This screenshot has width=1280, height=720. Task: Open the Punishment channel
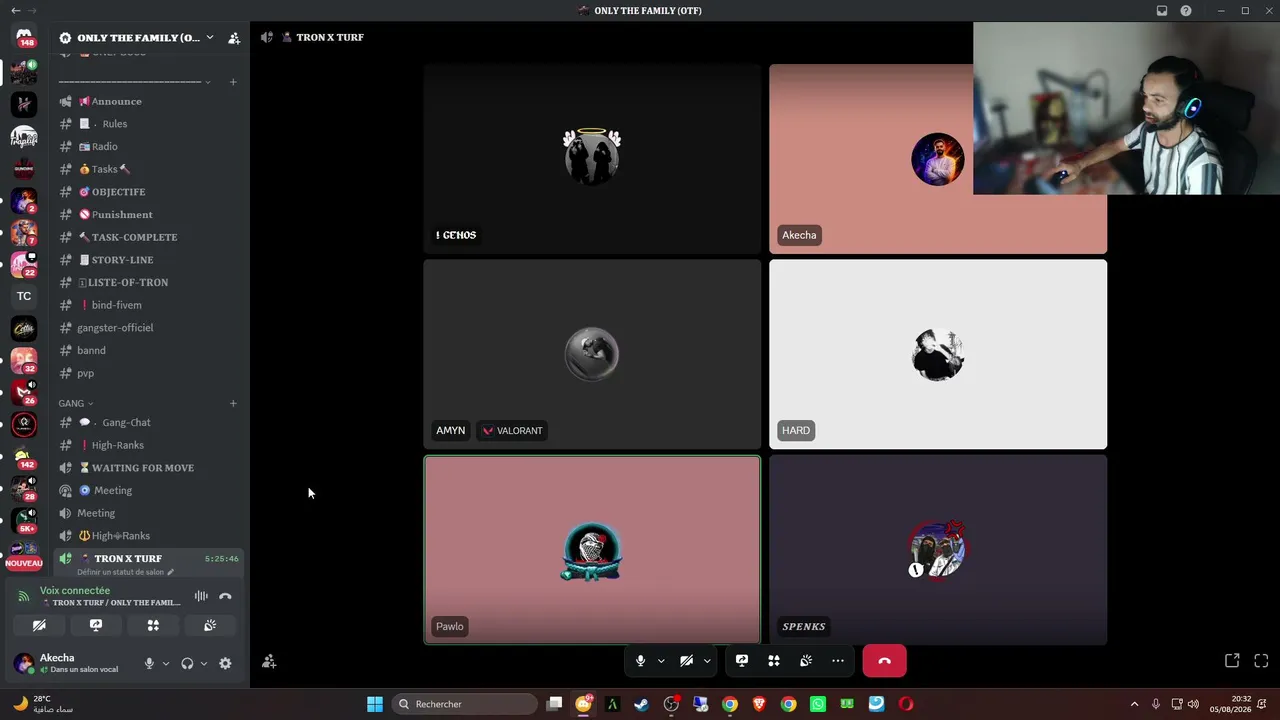(x=148, y=214)
